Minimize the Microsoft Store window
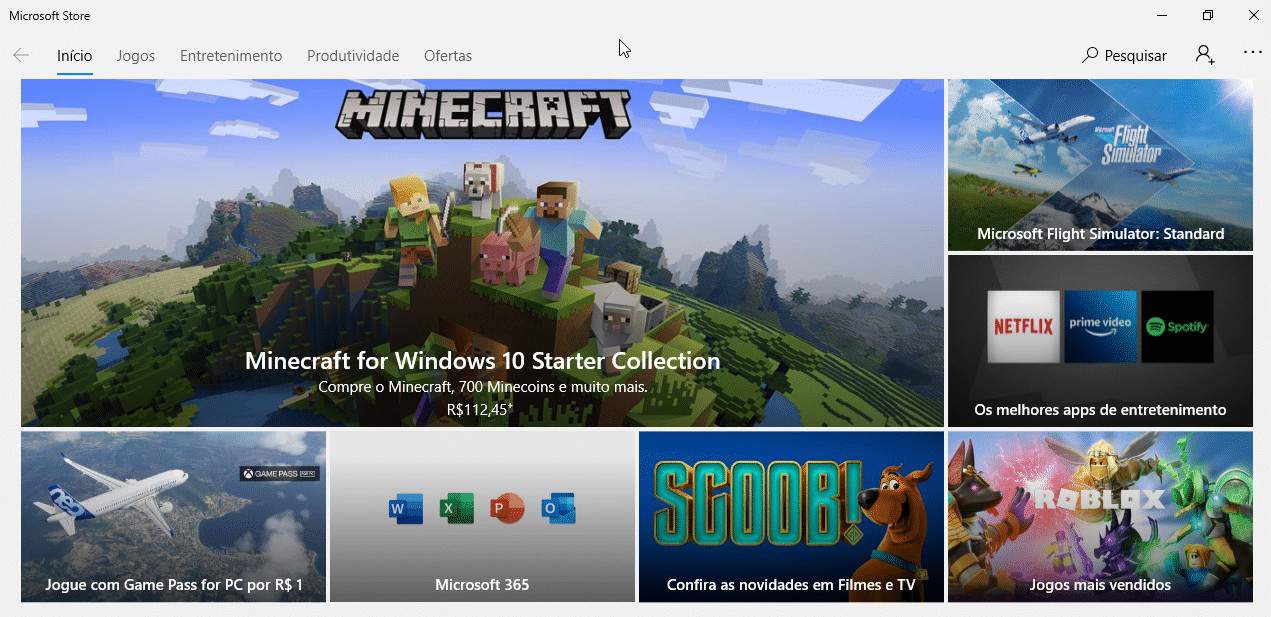This screenshot has width=1271, height=617. point(1162,15)
